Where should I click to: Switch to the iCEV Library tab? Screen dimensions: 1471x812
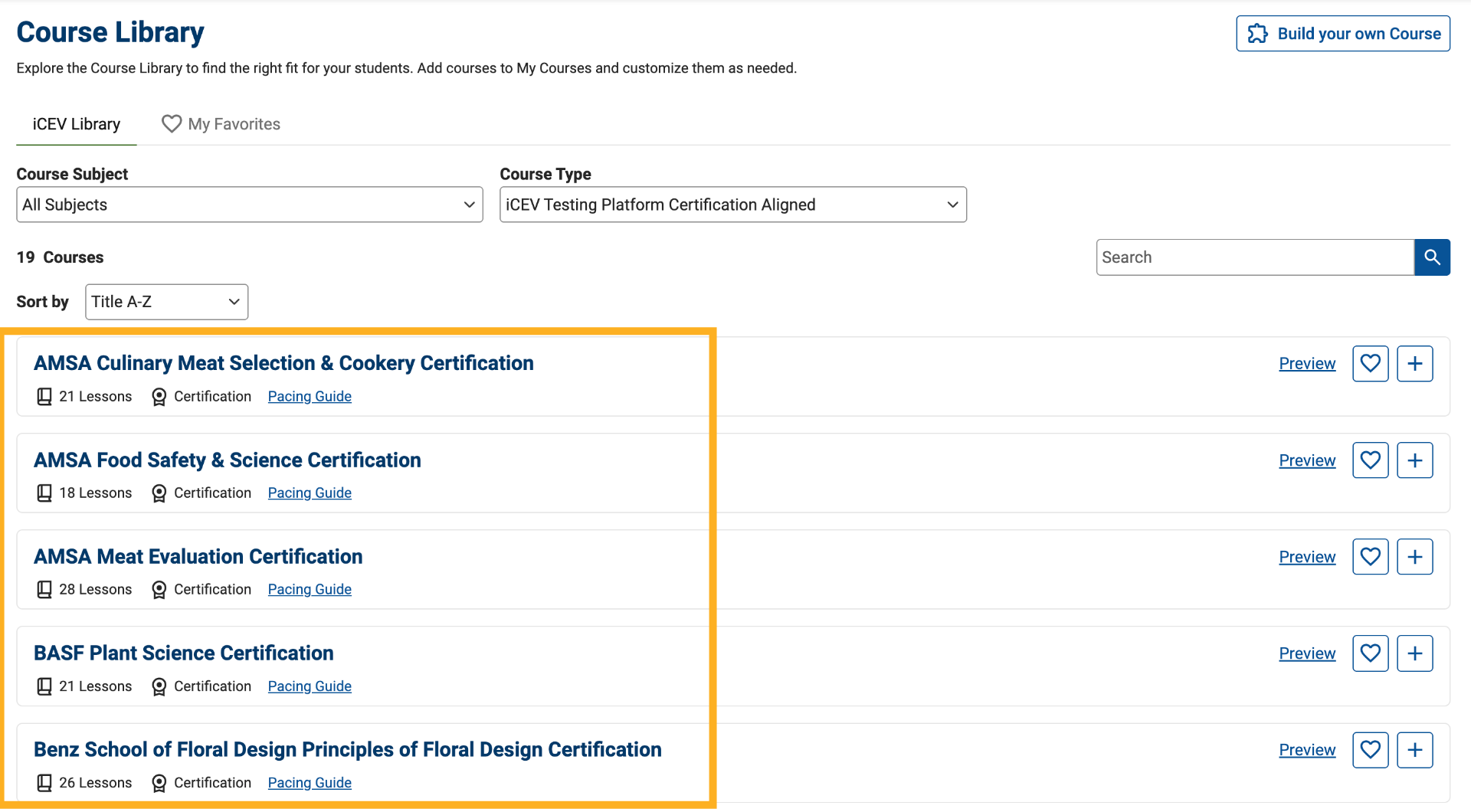77,124
